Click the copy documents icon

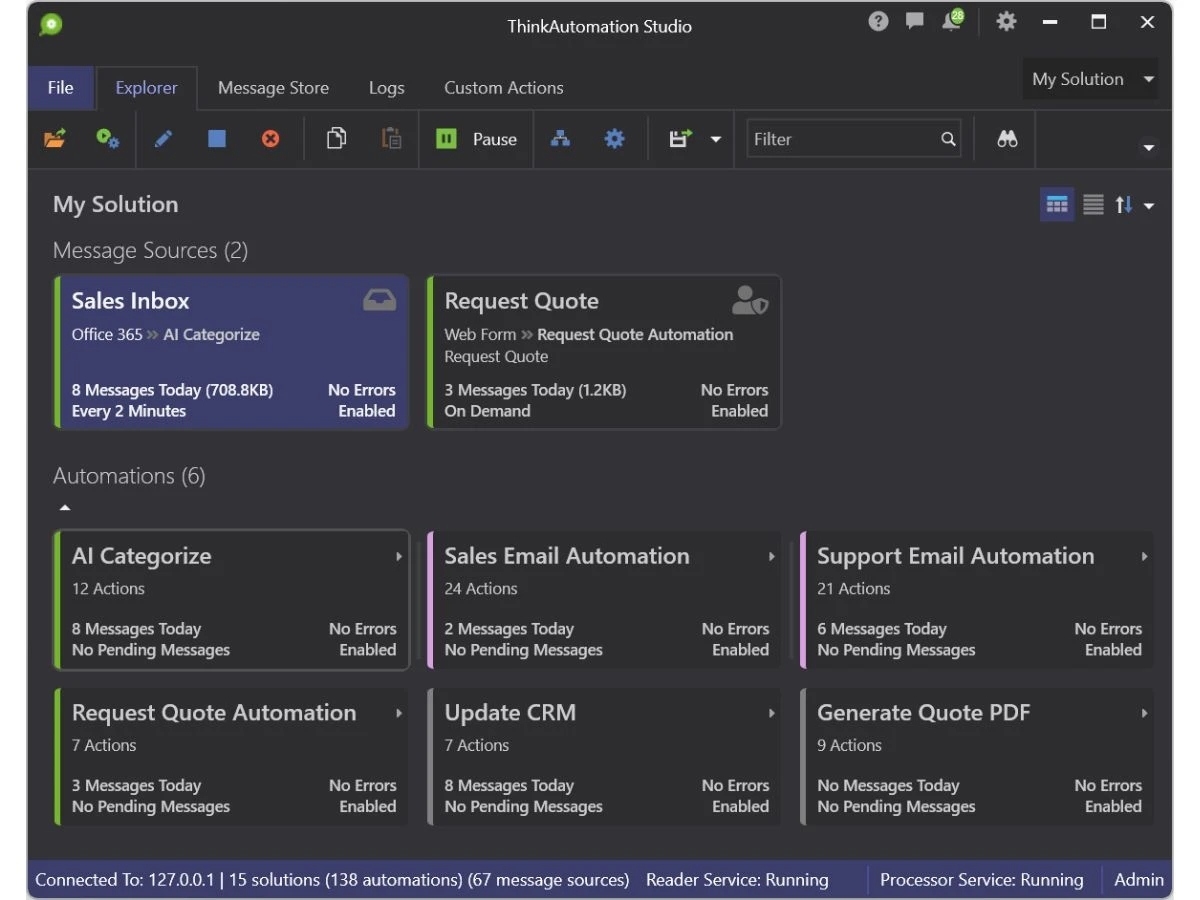337,139
